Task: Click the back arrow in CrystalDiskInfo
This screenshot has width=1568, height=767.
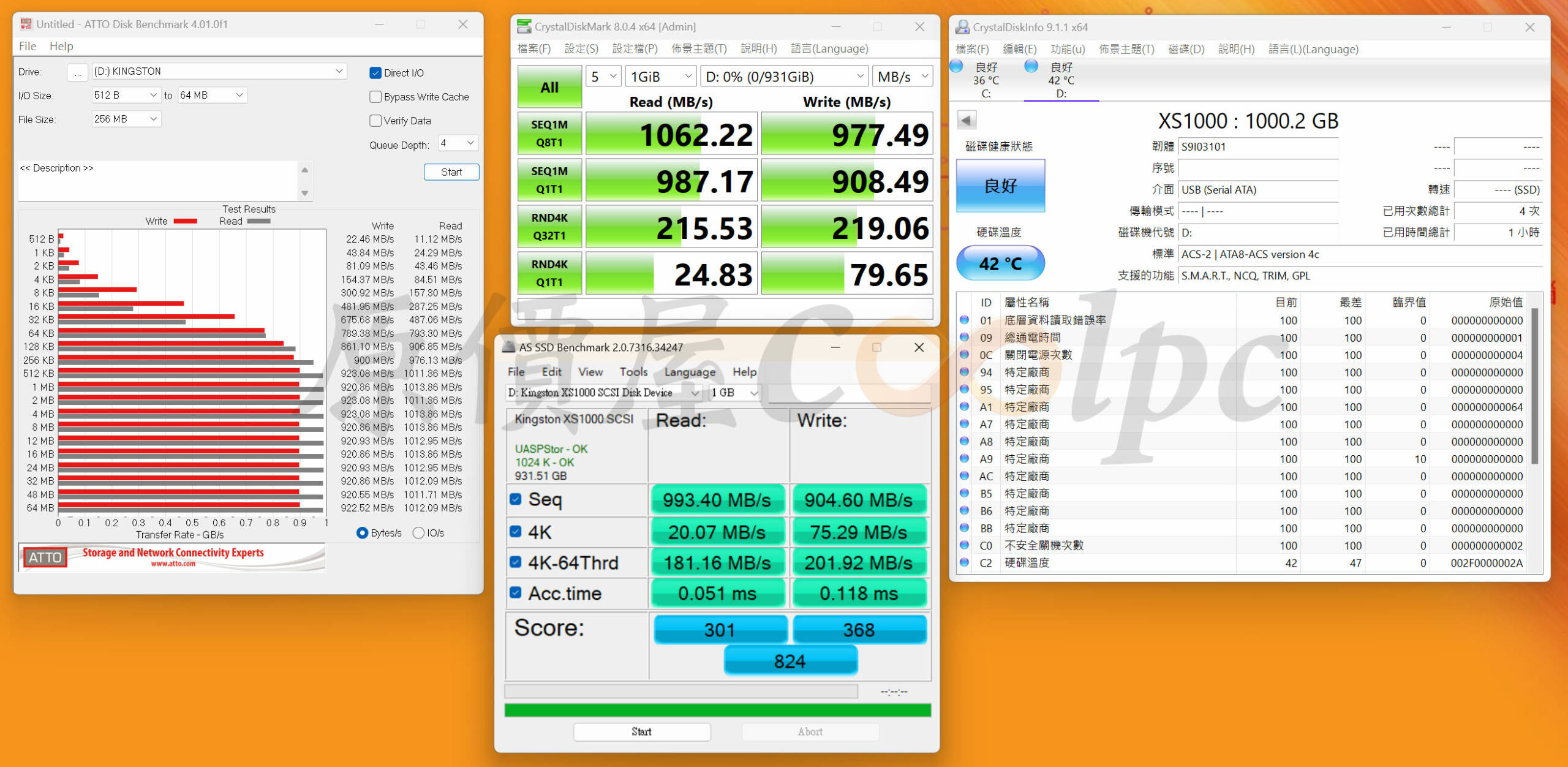Action: click(x=967, y=120)
